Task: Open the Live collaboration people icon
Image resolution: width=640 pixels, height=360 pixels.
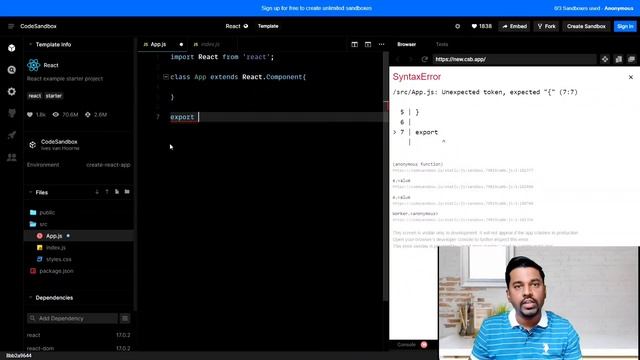Action: pos(11,157)
